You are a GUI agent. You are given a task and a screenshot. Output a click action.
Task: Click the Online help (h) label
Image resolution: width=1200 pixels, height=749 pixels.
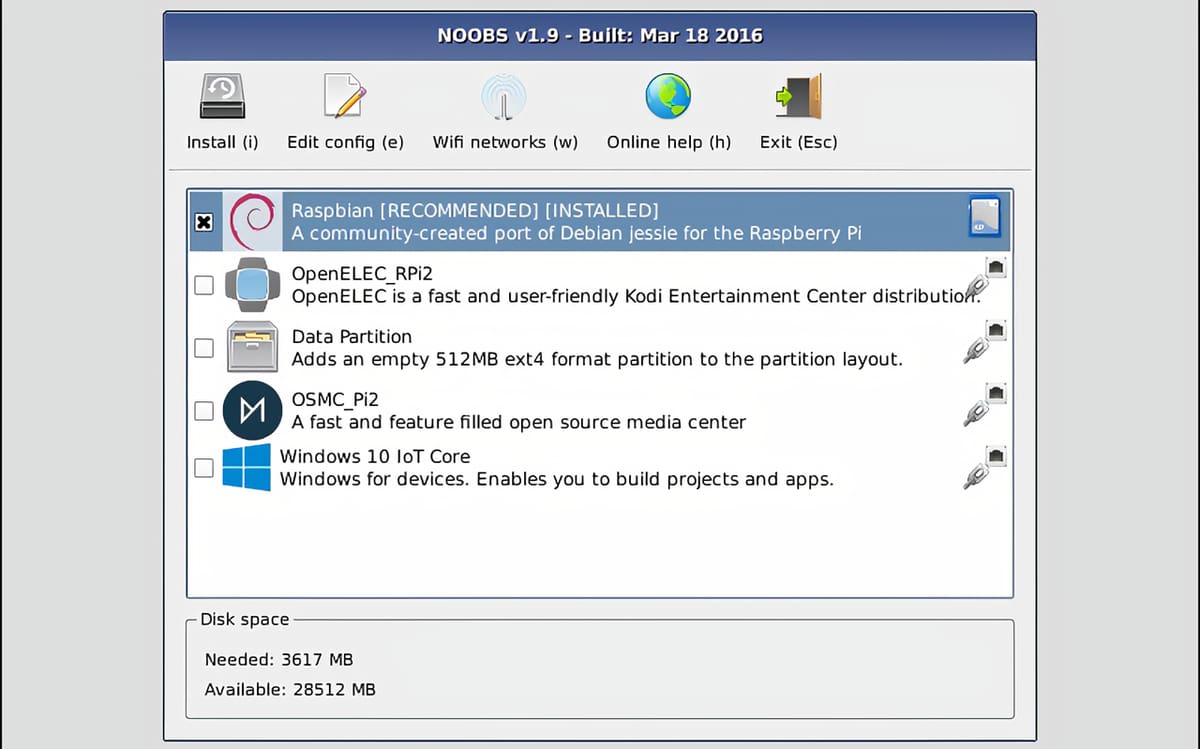669,142
